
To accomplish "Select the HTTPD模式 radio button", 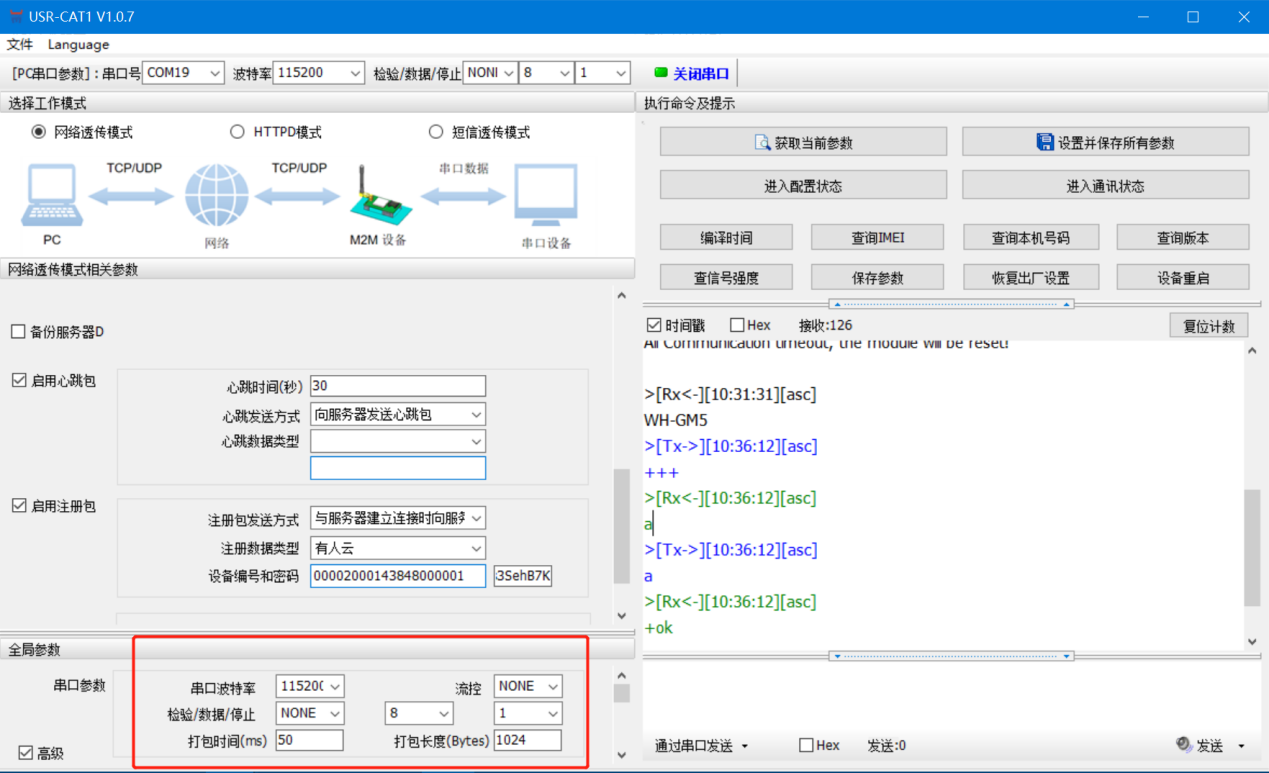I will [x=237, y=132].
